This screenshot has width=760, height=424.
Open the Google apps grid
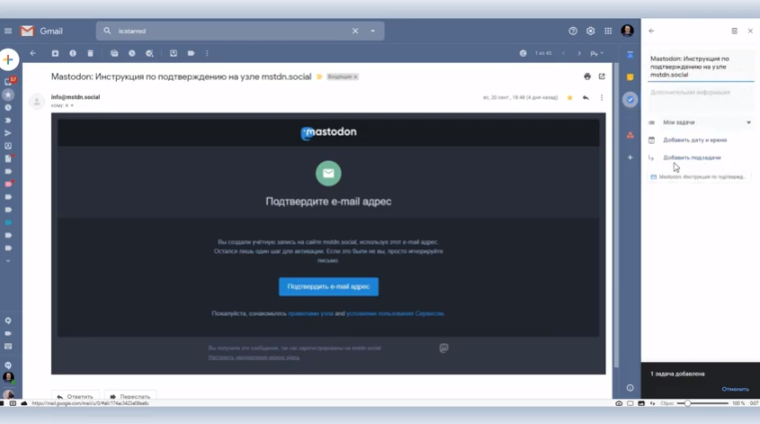[608, 31]
